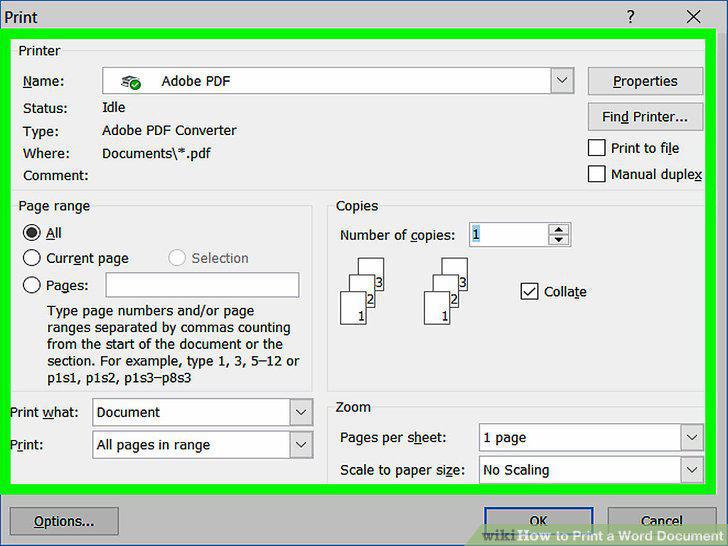This screenshot has height=546, width=728.
Task: Click the Properties button
Action: [x=645, y=81]
